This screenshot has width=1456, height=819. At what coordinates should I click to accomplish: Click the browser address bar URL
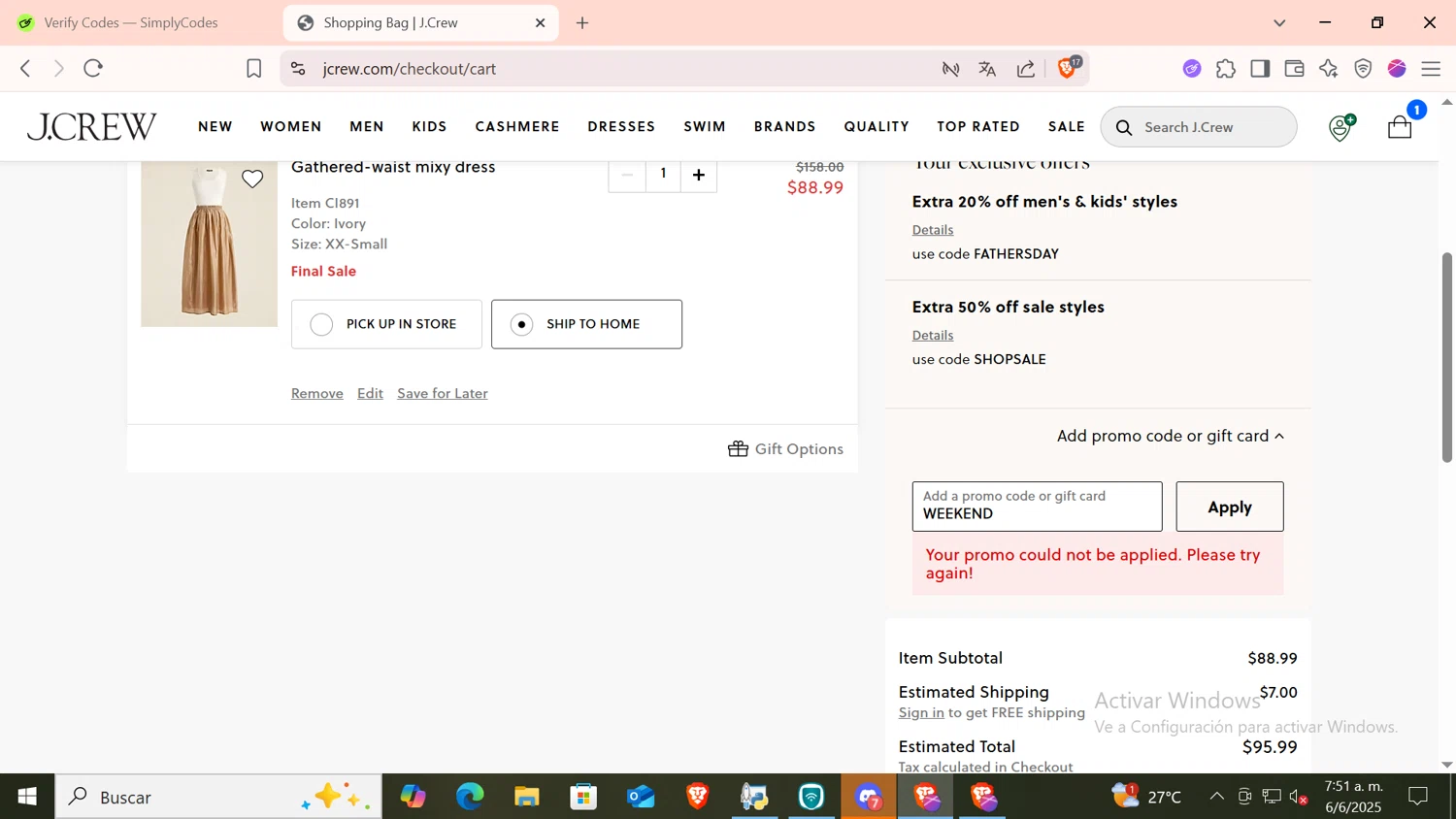[410, 69]
